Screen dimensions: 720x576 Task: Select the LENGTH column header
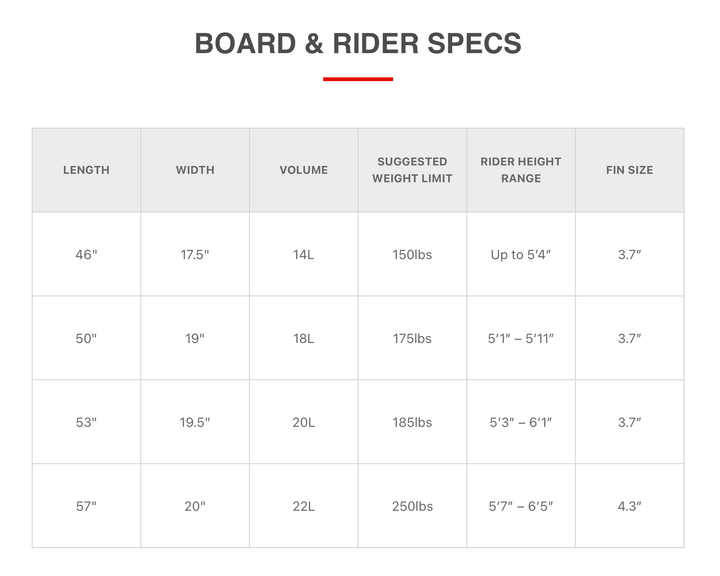pyautogui.click(x=86, y=170)
